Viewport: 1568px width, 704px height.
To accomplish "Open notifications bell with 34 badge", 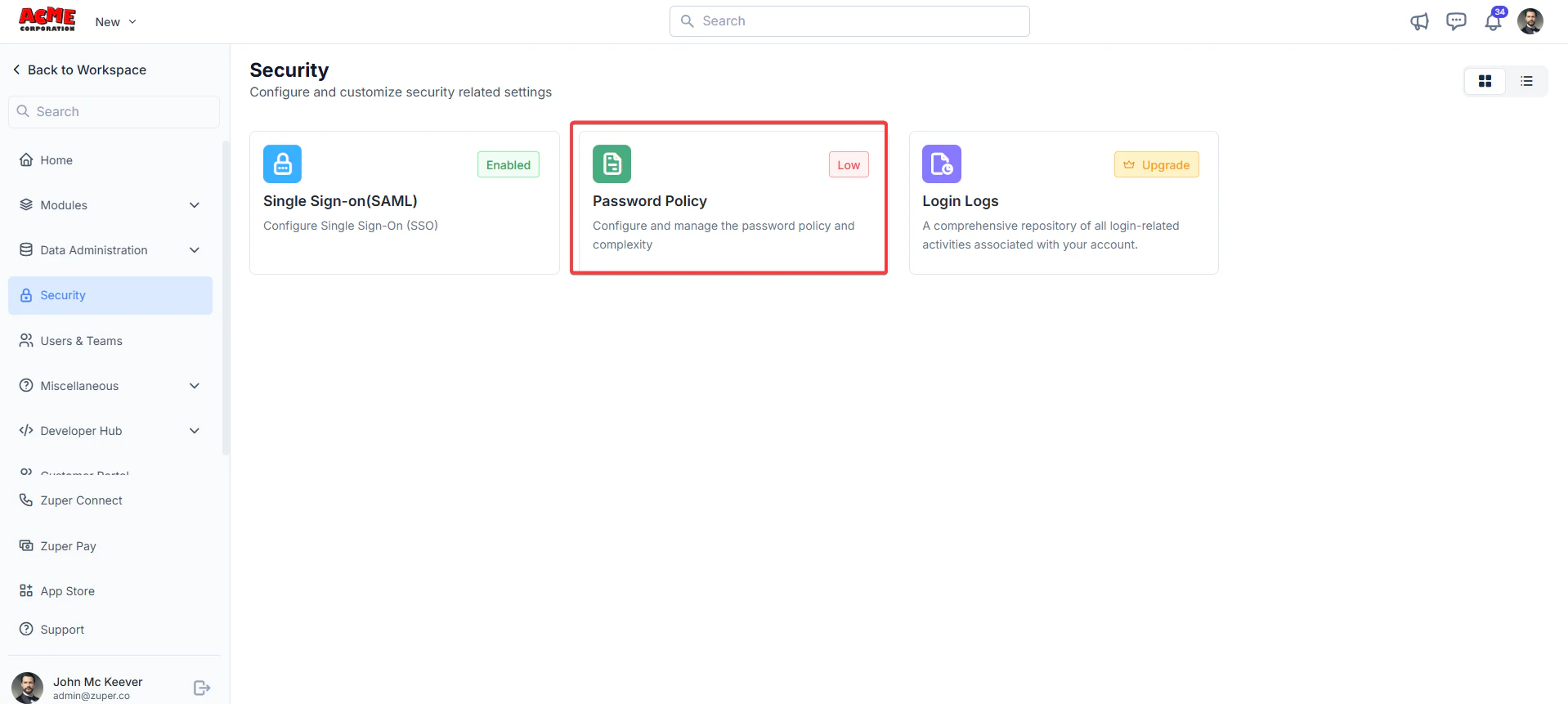I will pyautogui.click(x=1494, y=20).
